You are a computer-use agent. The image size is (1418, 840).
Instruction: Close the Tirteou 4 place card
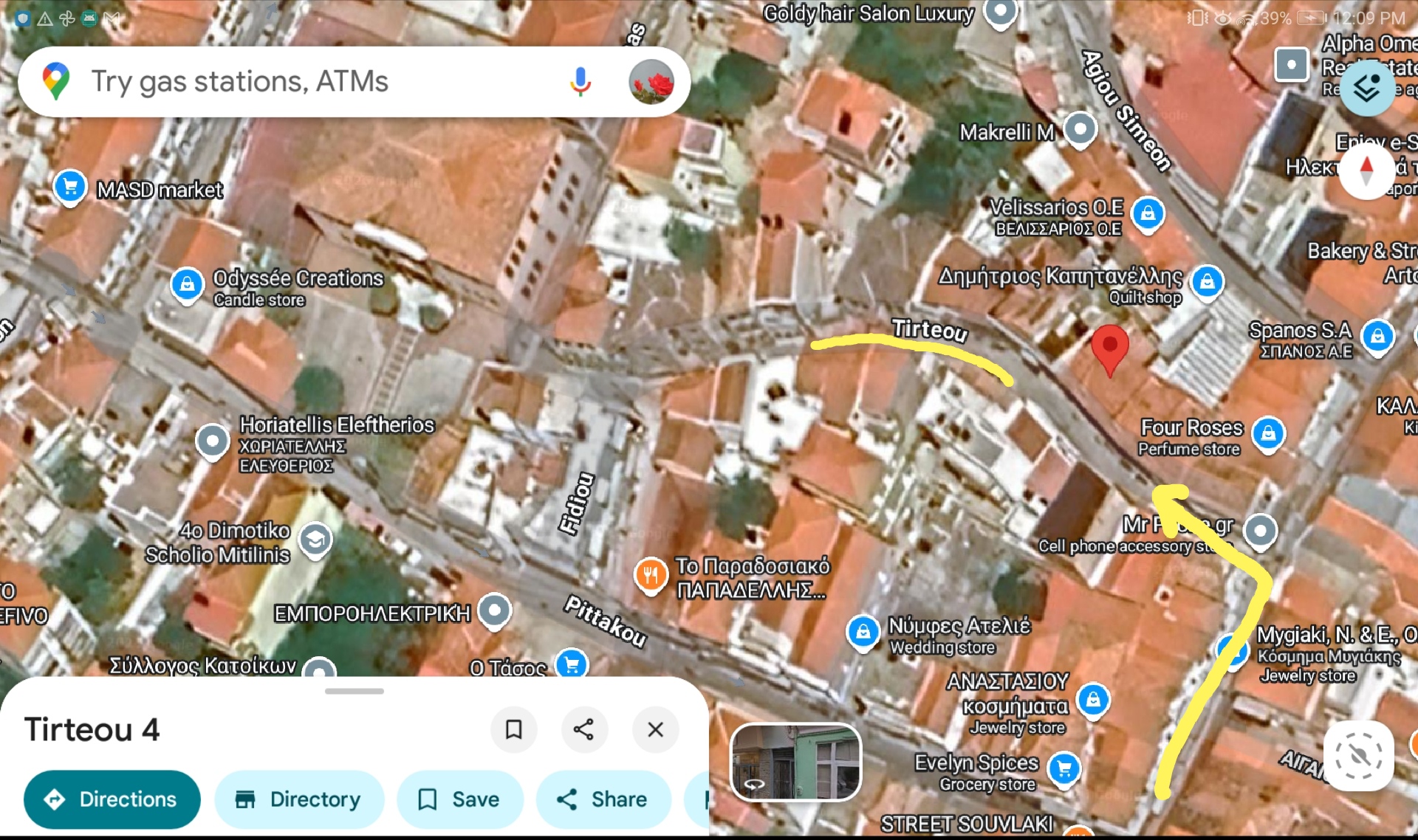pos(655,729)
